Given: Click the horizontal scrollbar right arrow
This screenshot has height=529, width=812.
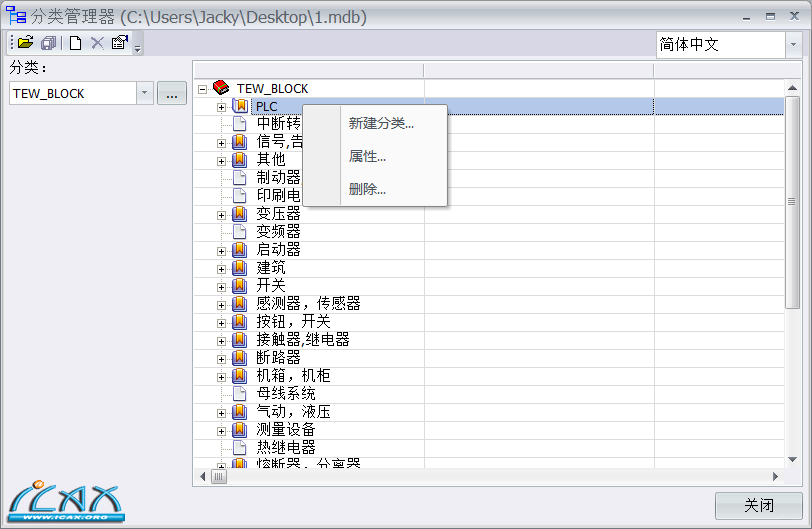Looking at the screenshot, I should (x=775, y=476).
